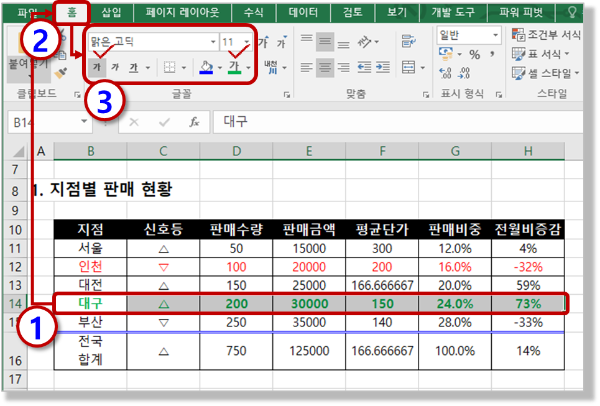
Task: Select the 판매금액 header cell
Action: point(309,230)
